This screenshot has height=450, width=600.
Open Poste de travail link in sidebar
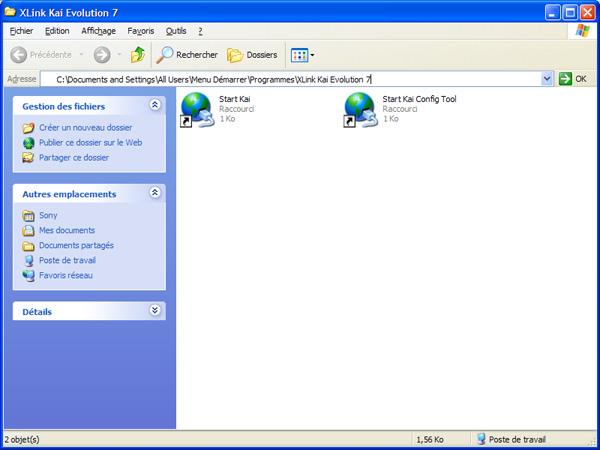coord(67,260)
